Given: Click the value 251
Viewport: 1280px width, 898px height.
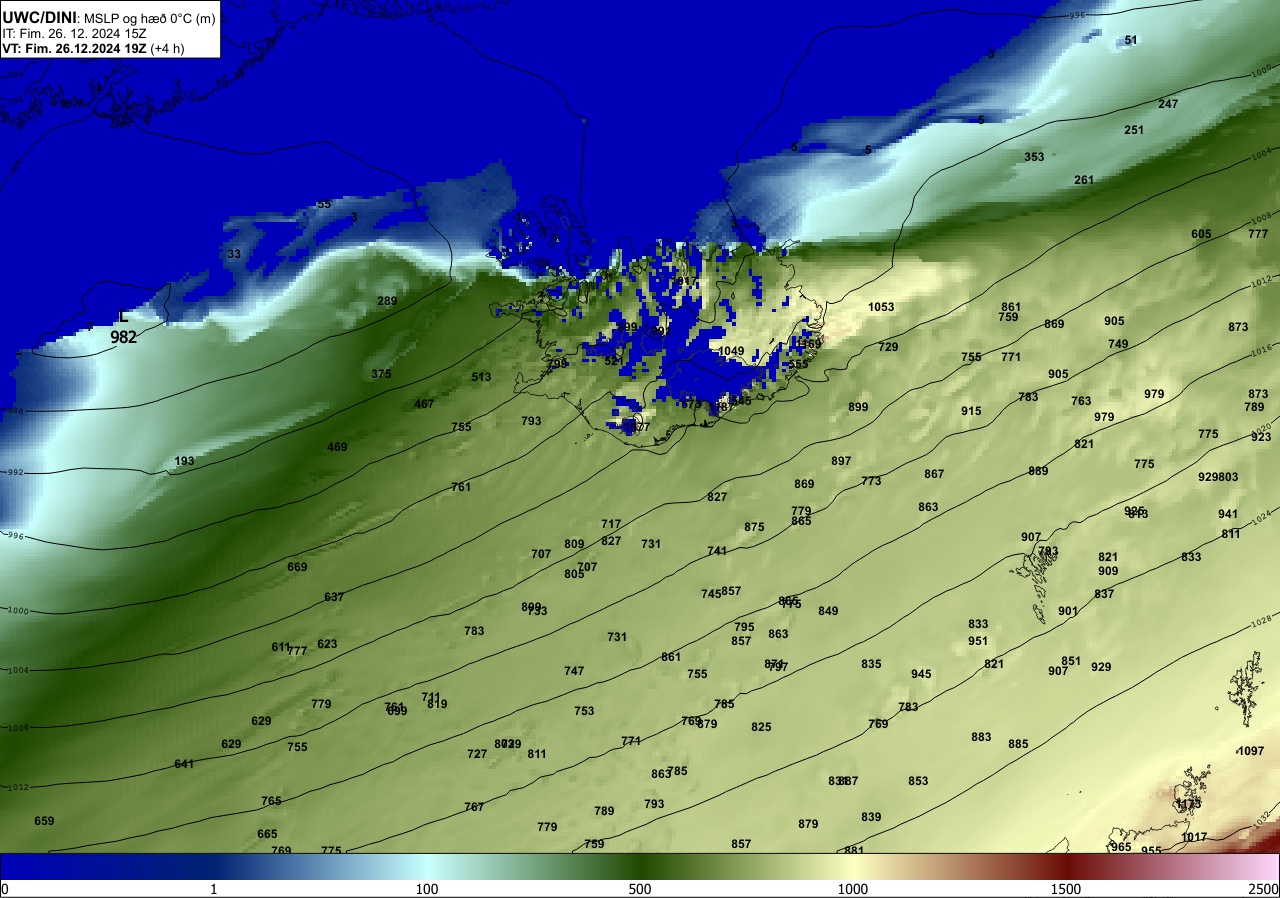Looking at the screenshot, I should click(1134, 130).
